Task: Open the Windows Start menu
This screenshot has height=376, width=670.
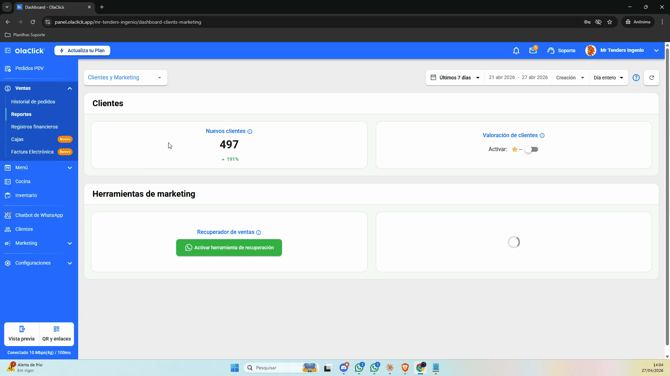Action: click(x=235, y=368)
